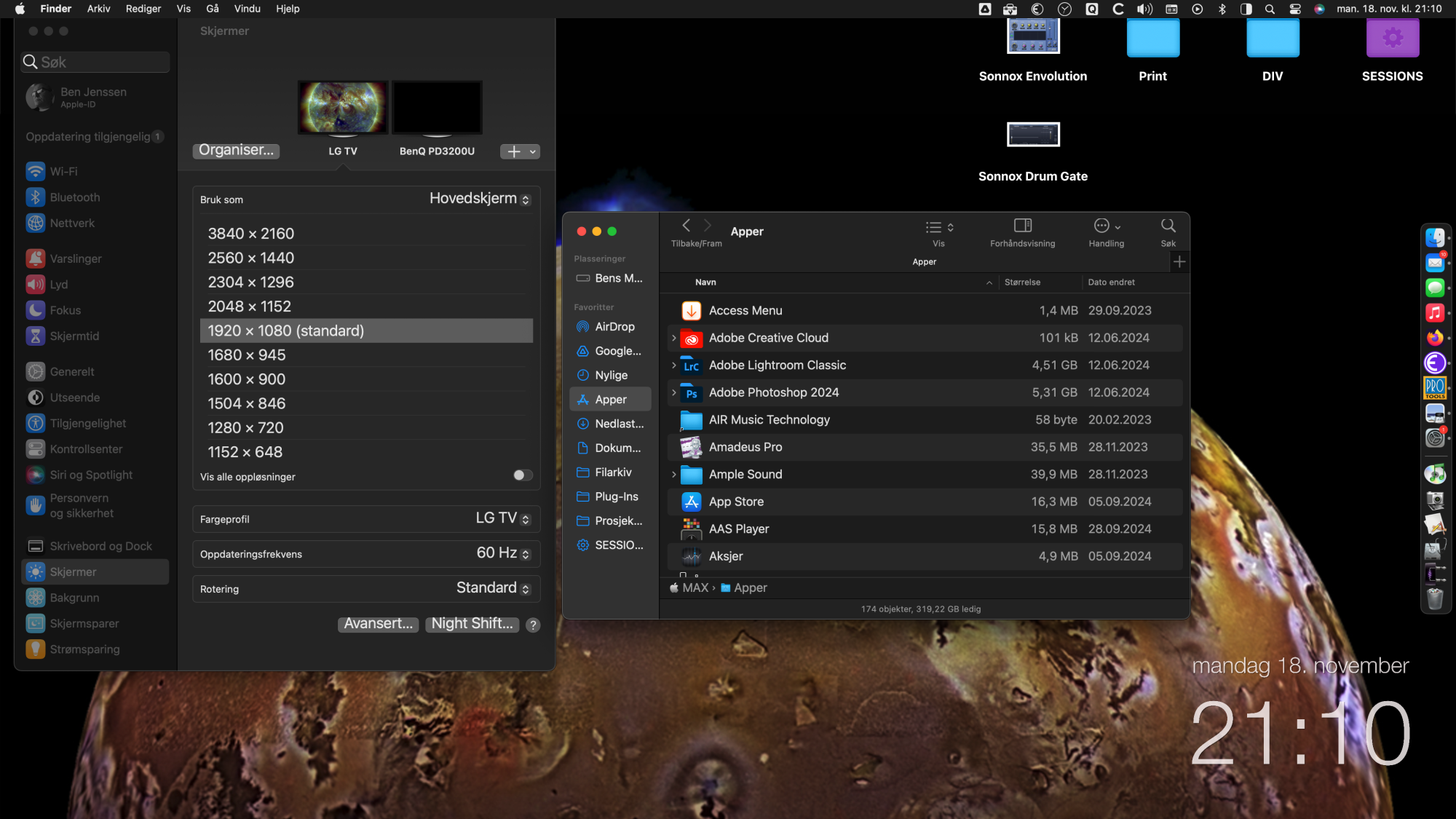Click the Night Shift... button
This screenshot has width=1456, height=819.
[472, 624]
